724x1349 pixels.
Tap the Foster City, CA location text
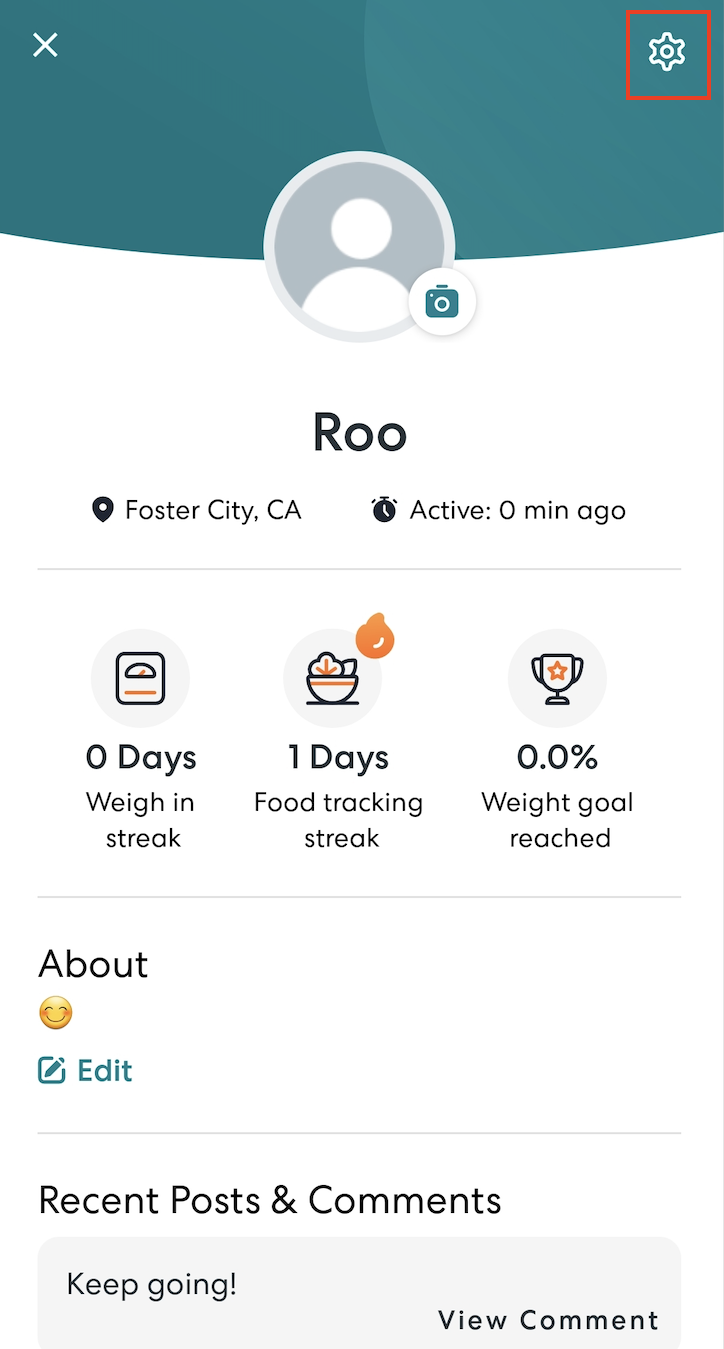213,511
